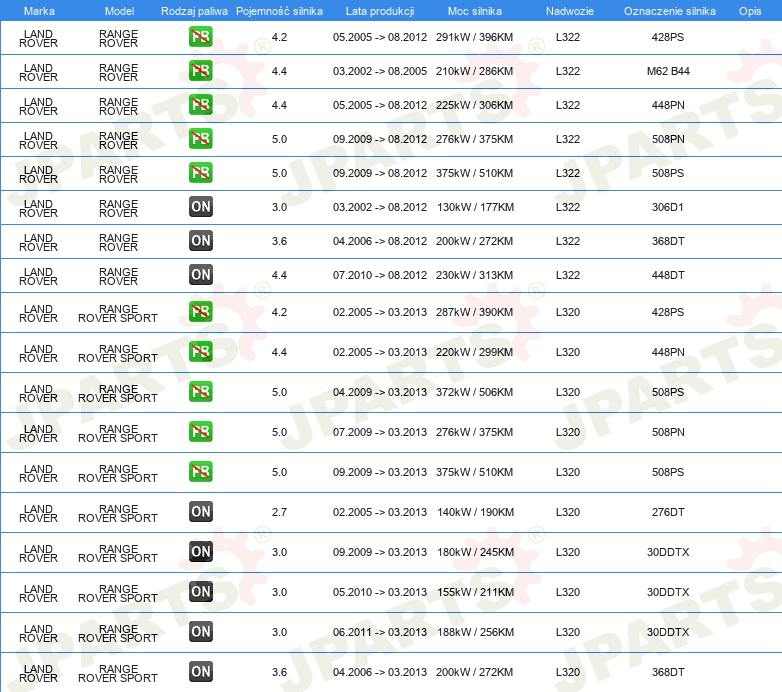This screenshot has width=782, height=692.
Task: Click the 04.2009 -> 03.2013 production years
Action: [x=380, y=392]
